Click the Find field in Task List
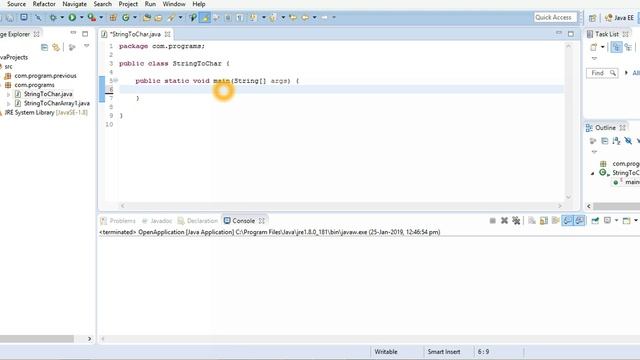 coord(602,73)
